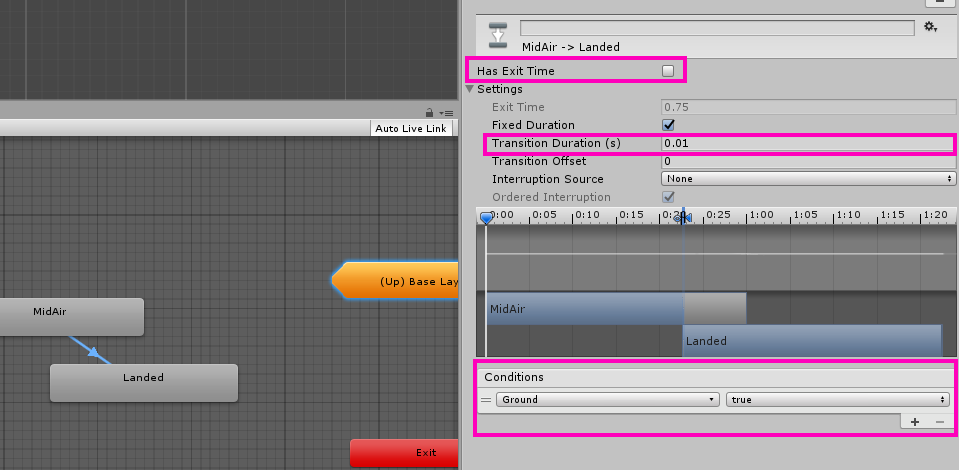This screenshot has height=470, width=959.
Task: Click the Landed clip bar in the timeline
Action: [x=812, y=341]
